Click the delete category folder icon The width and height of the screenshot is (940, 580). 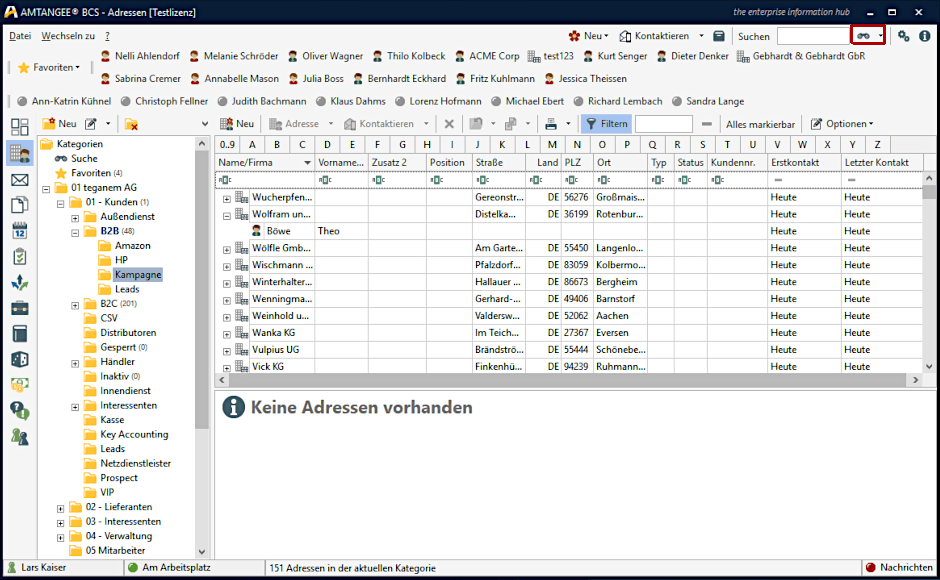point(131,124)
